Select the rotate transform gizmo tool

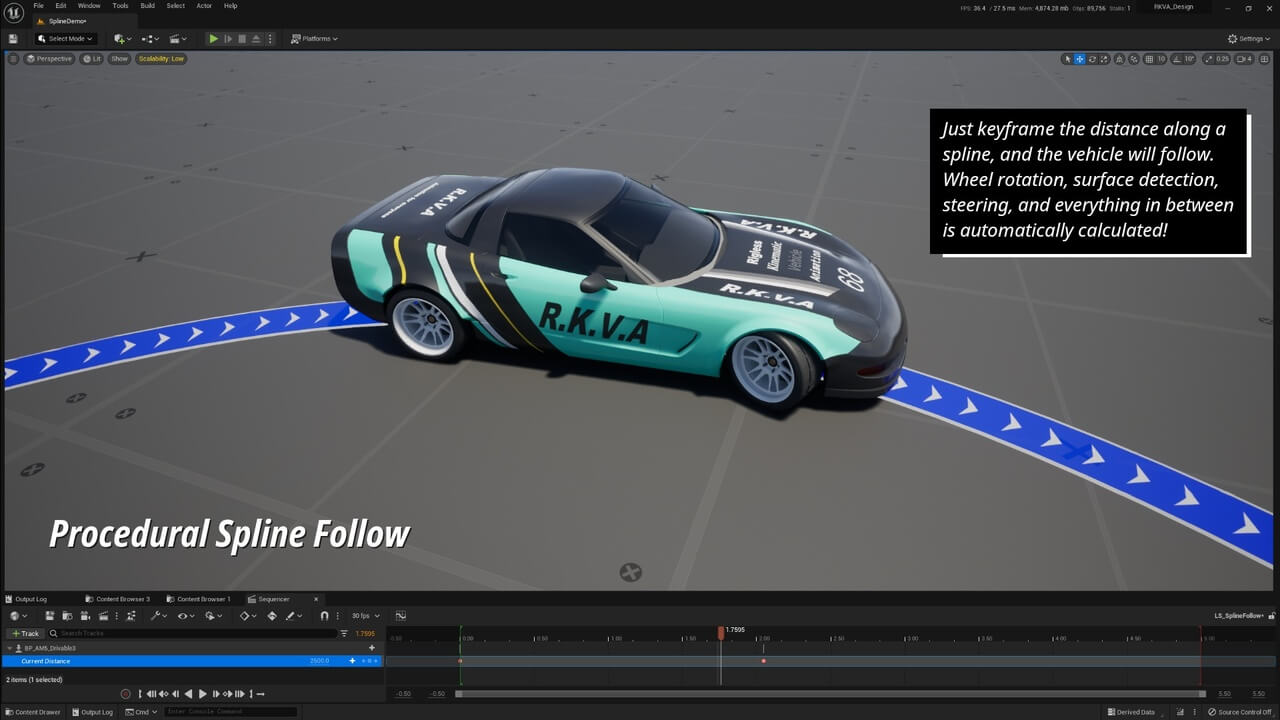click(1092, 59)
